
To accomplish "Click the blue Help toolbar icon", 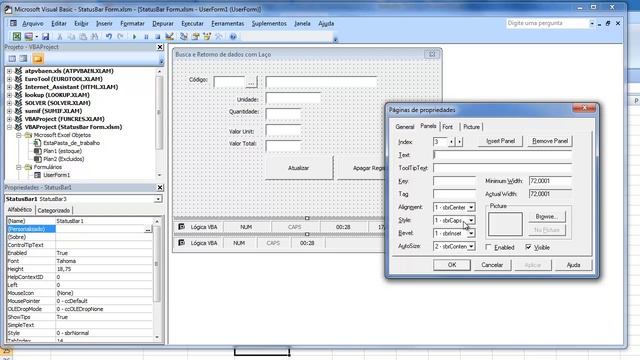I will pos(233,37).
